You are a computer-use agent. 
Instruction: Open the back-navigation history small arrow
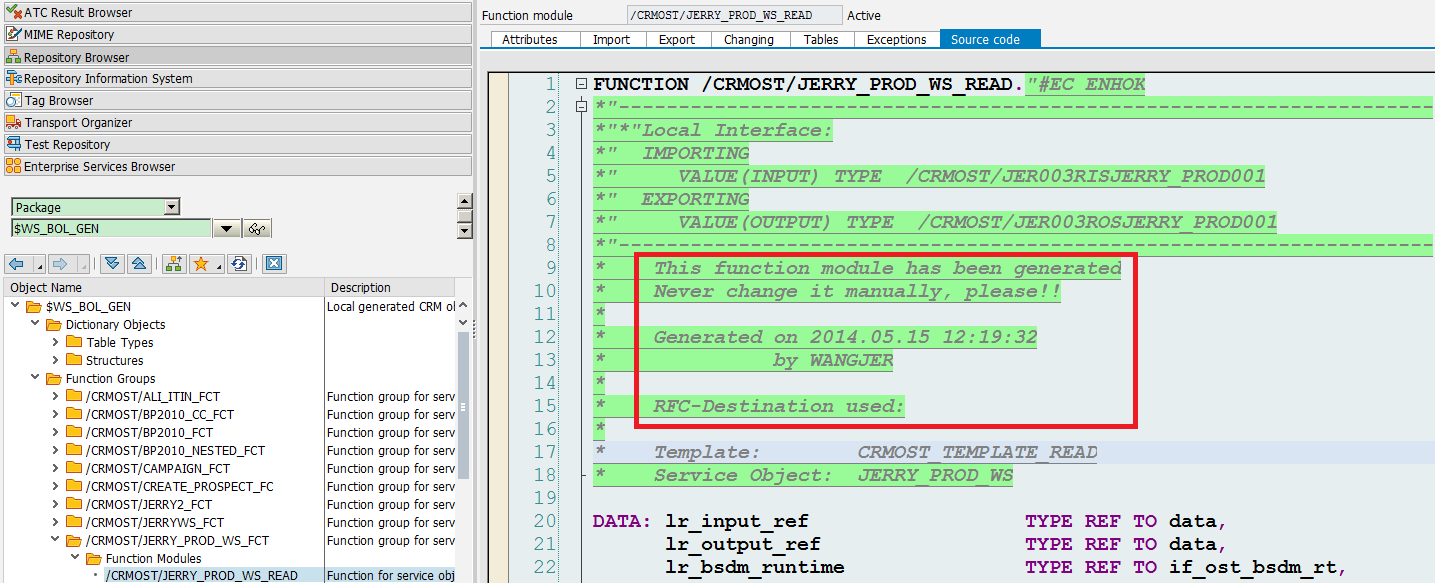39,267
